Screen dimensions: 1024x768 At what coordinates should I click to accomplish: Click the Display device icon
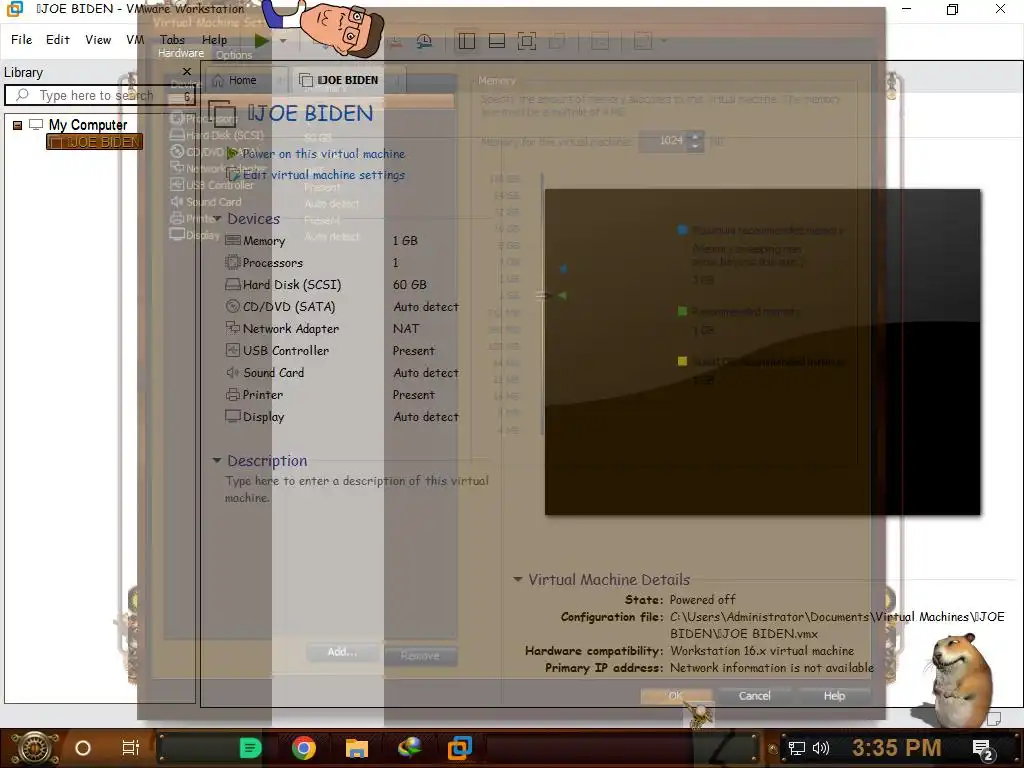[x=232, y=416]
